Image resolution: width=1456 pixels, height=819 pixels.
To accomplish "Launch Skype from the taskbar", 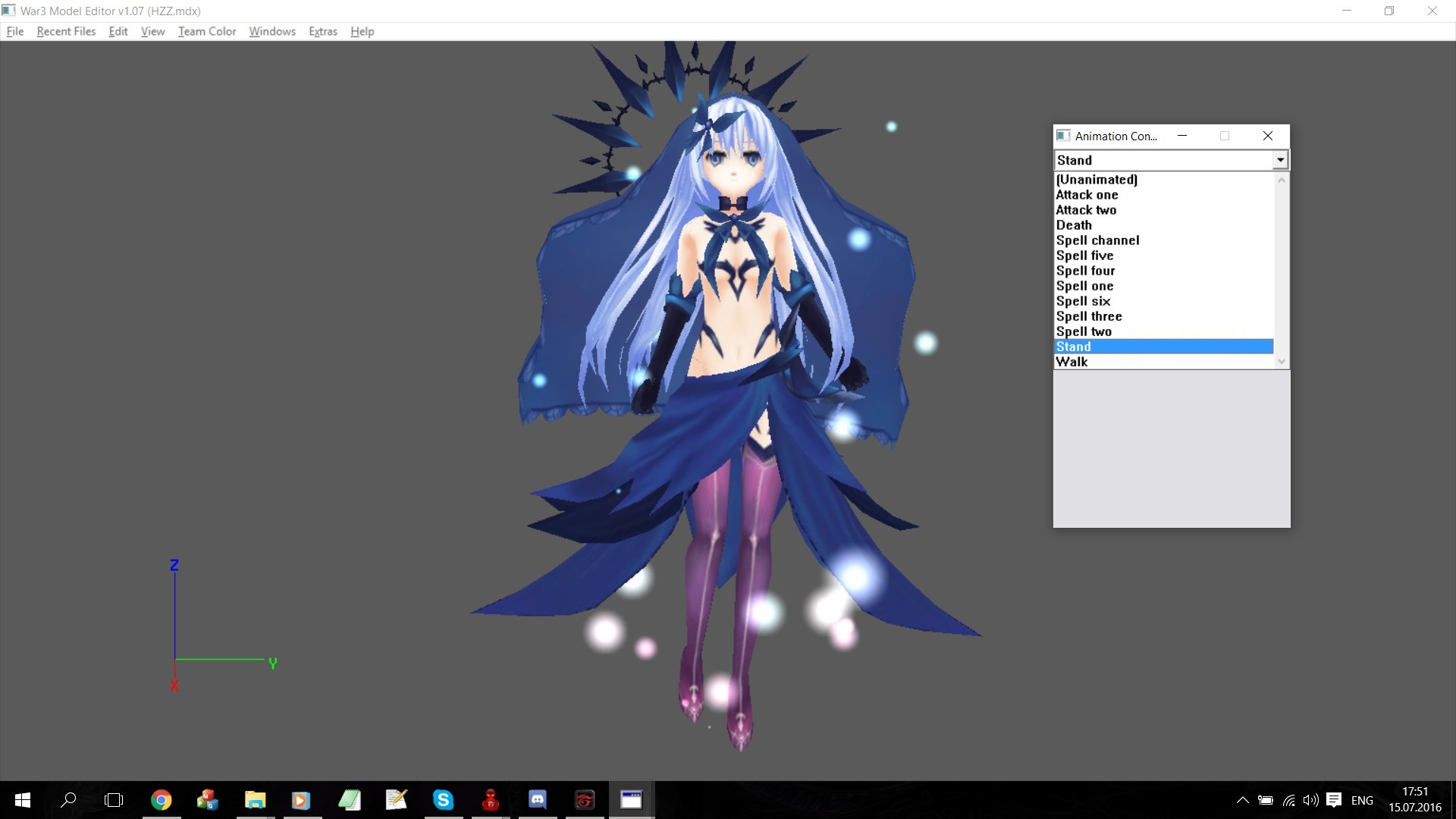I will (444, 800).
